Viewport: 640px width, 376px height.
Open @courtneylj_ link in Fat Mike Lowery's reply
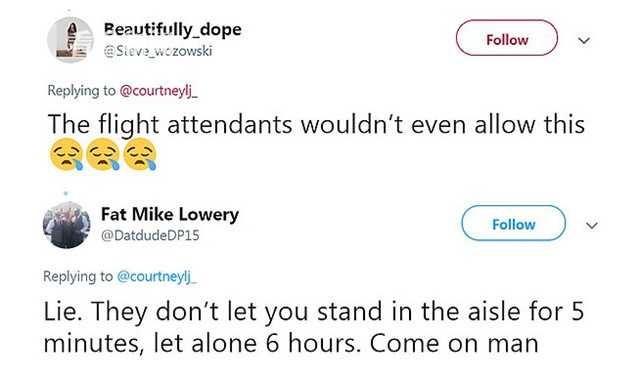[x=156, y=276]
